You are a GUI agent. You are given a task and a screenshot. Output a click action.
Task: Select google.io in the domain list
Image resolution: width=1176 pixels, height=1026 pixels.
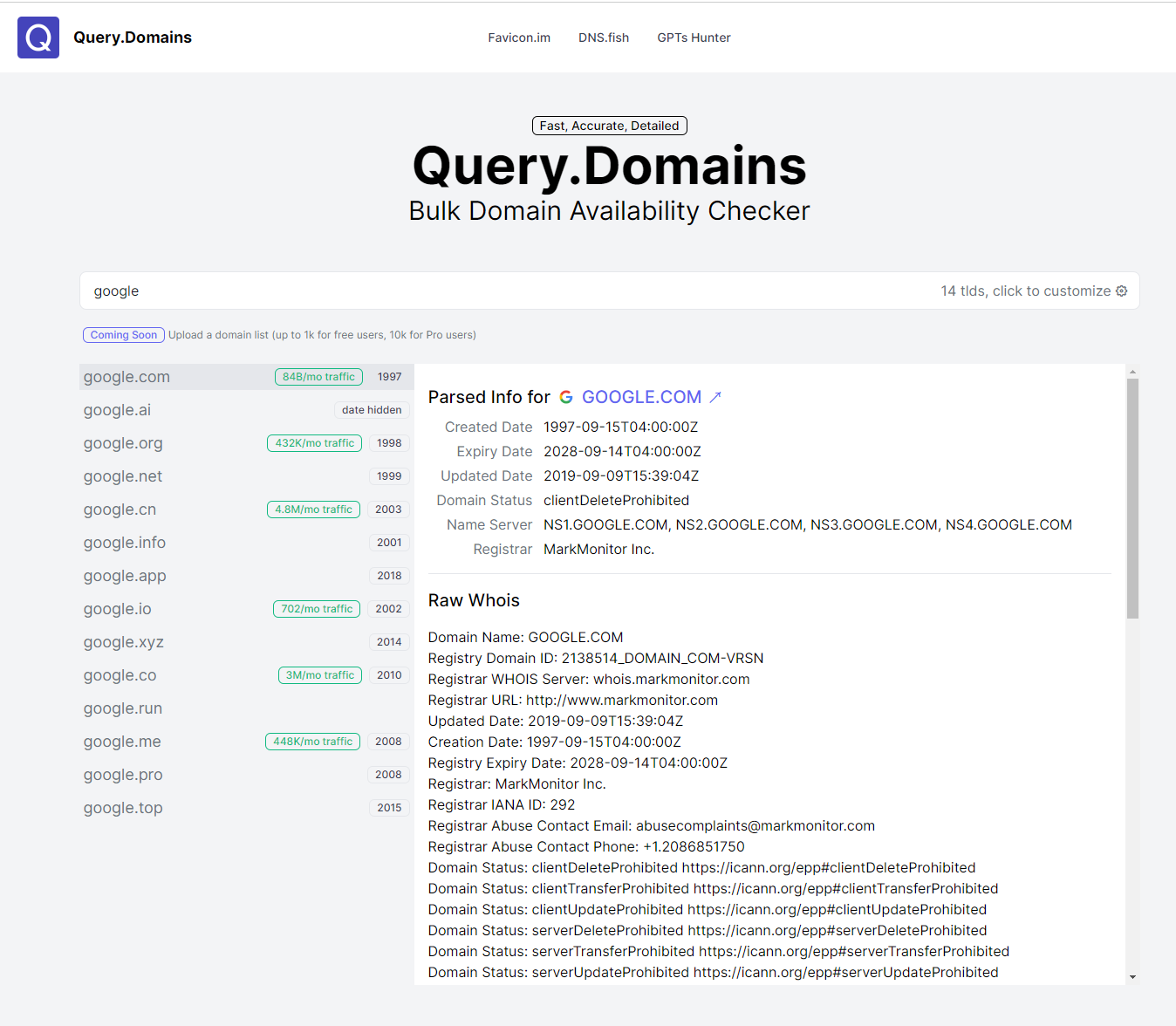point(247,609)
